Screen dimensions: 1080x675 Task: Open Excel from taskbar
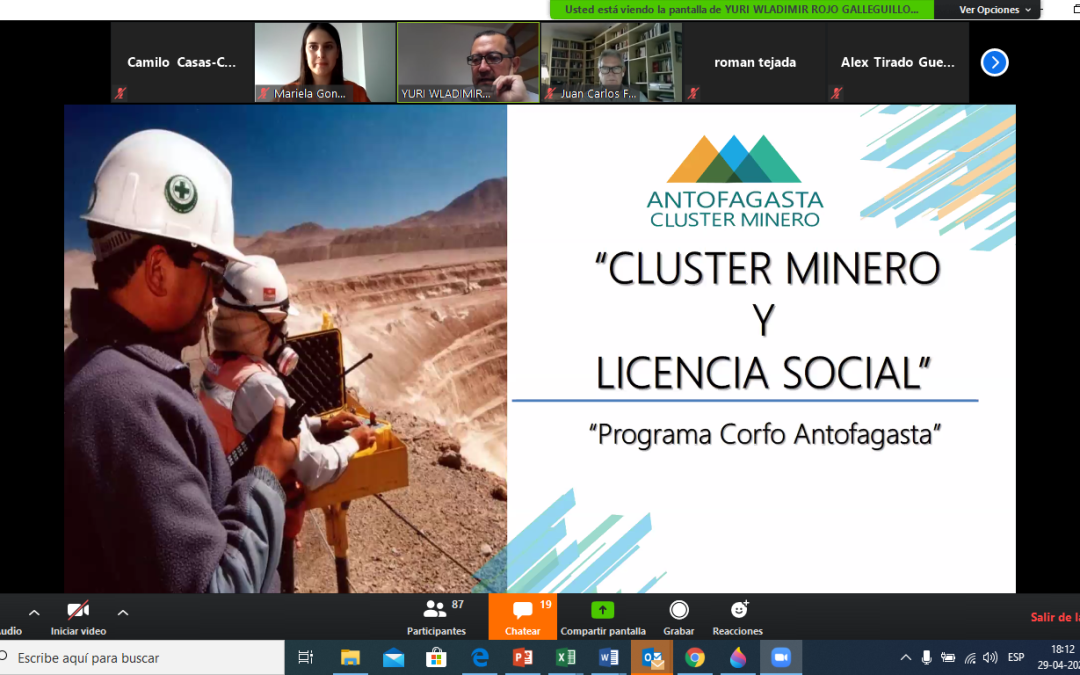(565, 658)
